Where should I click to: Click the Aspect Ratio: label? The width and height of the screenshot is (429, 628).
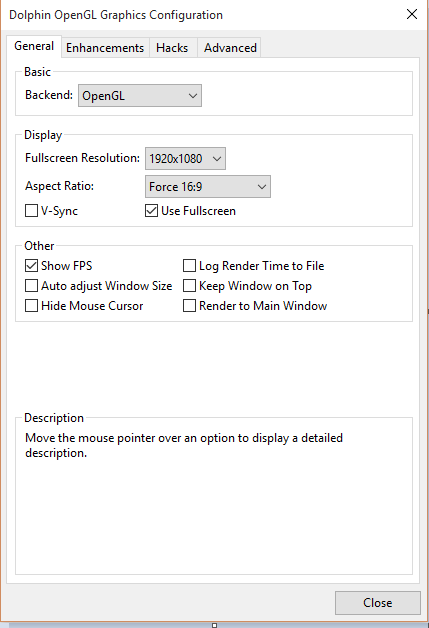(59, 186)
